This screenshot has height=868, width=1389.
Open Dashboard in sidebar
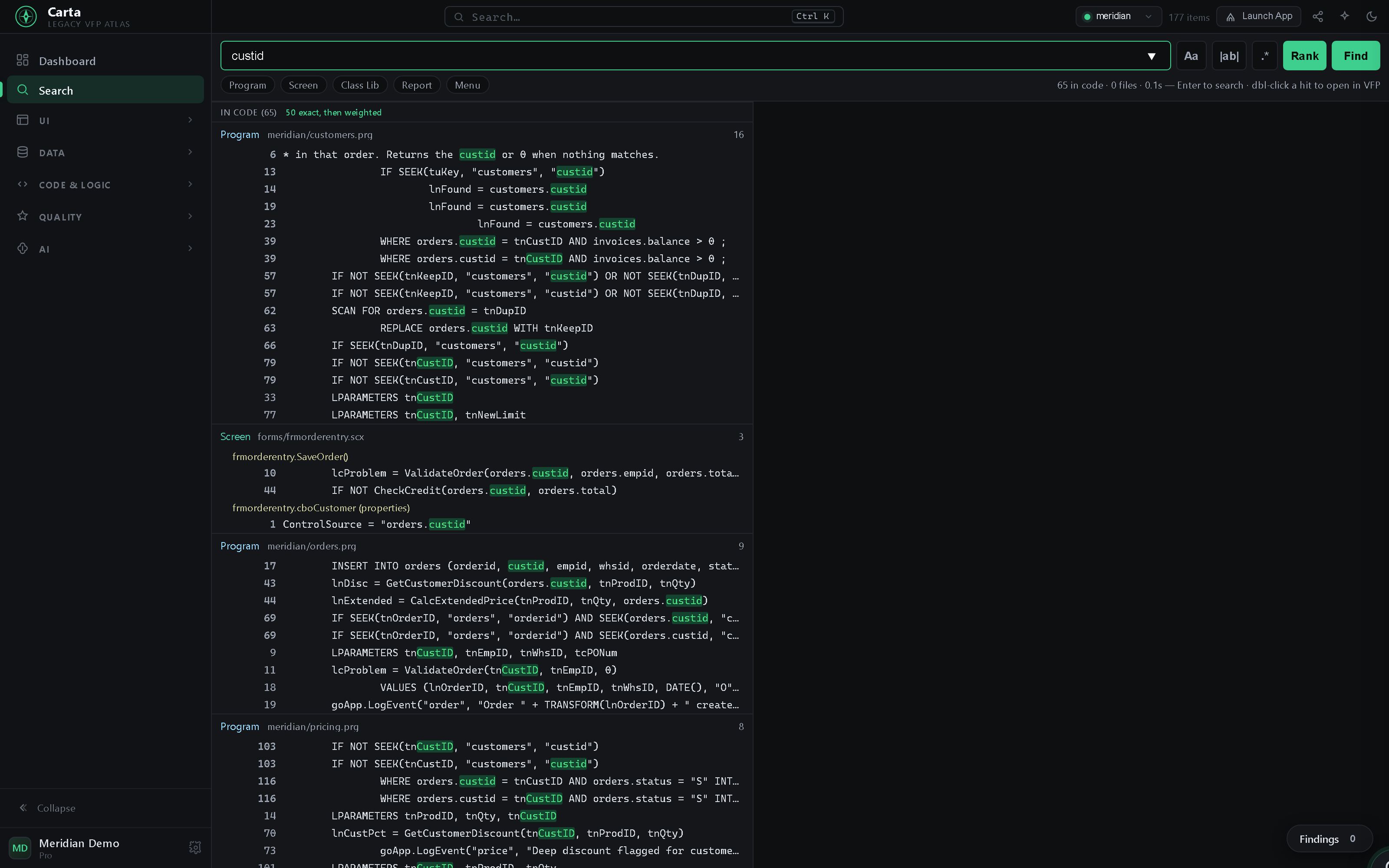click(105, 61)
